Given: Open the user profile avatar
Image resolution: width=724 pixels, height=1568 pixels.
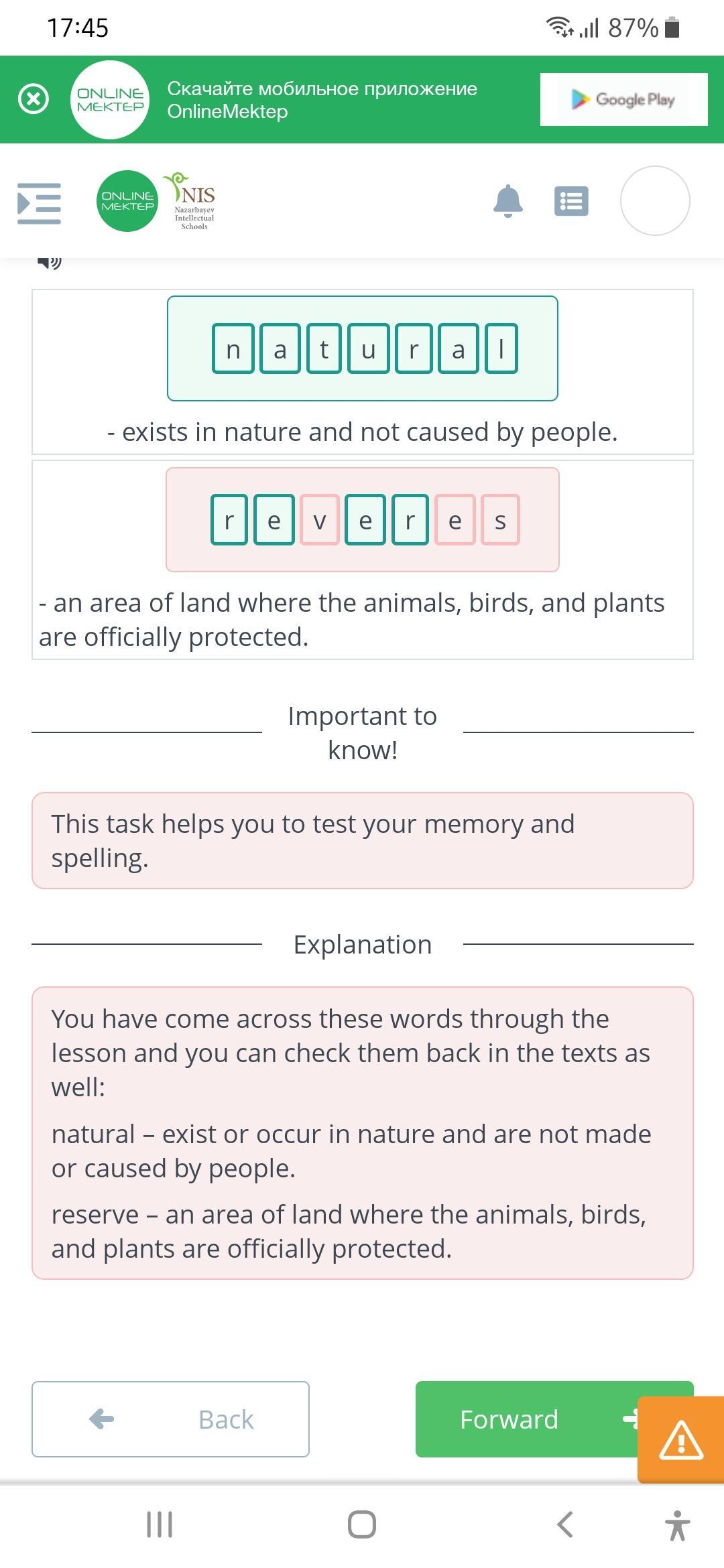Looking at the screenshot, I should [655, 201].
